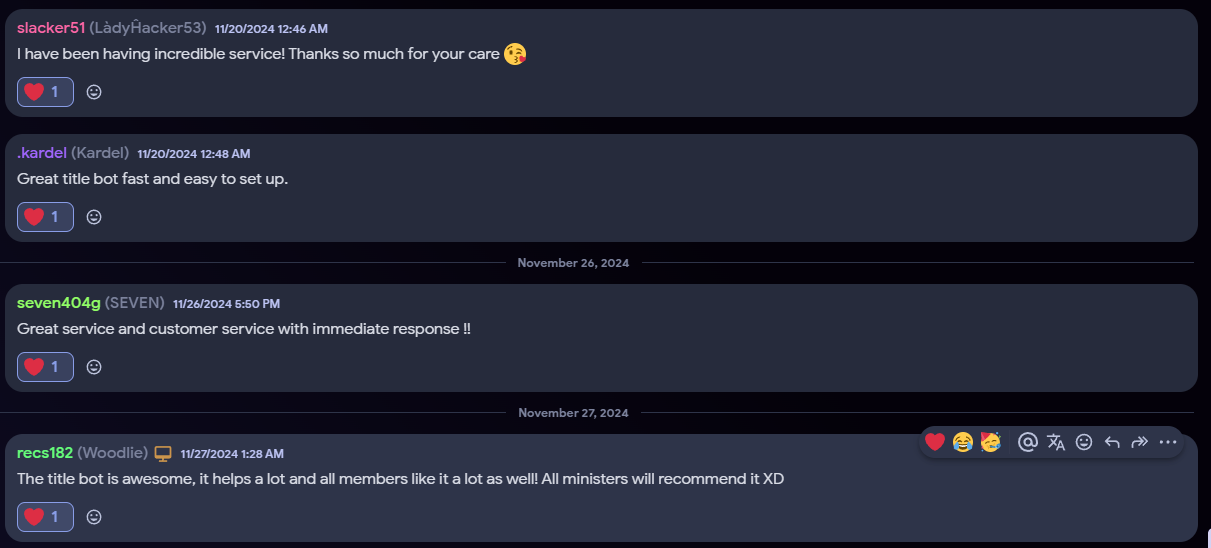Add reaction below seven404g's message

pyautogui.click(x=94, y=367)
